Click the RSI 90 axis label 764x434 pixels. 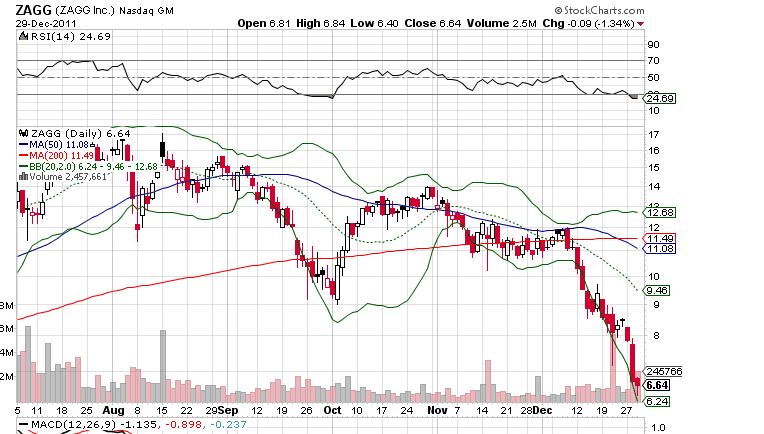tap(653, 44)
